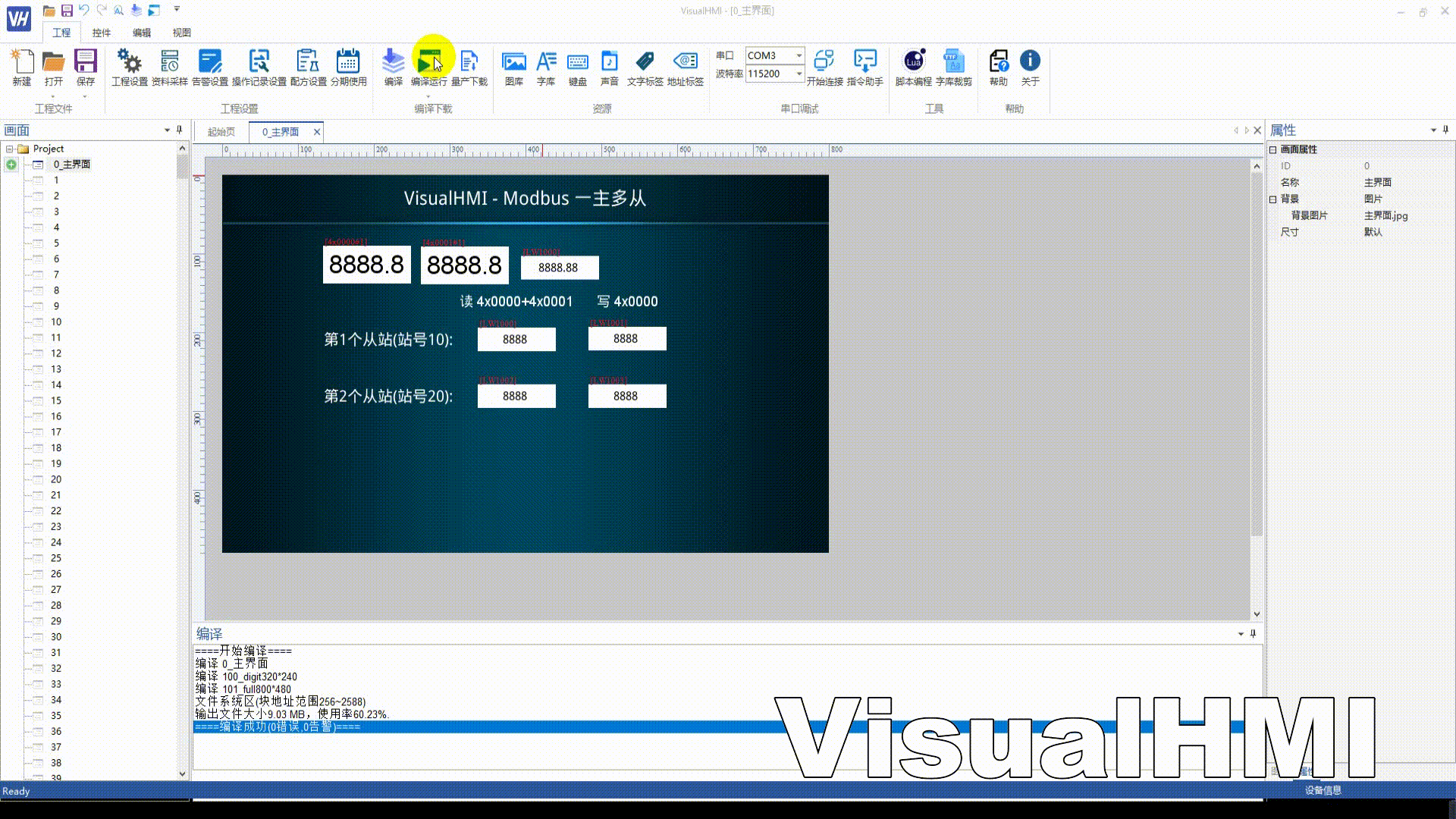The width and height of the screenshot is (1456, 819).
Task: Select screen 25 in the tree
Action: pyautogui.click(x=56, y=558)
